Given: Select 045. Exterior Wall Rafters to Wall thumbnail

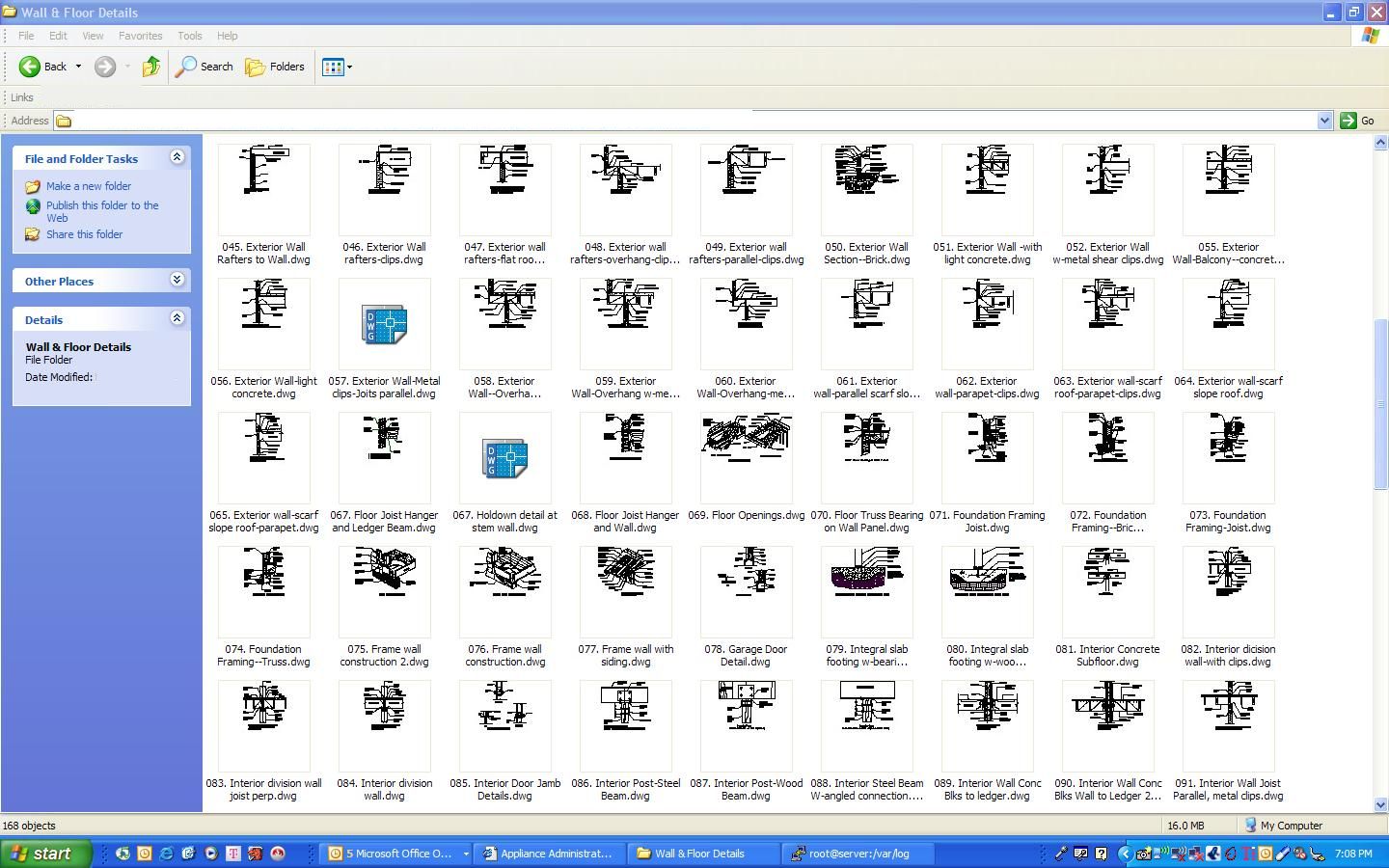Looking at the screenshot, I should (x=263, y=189).
